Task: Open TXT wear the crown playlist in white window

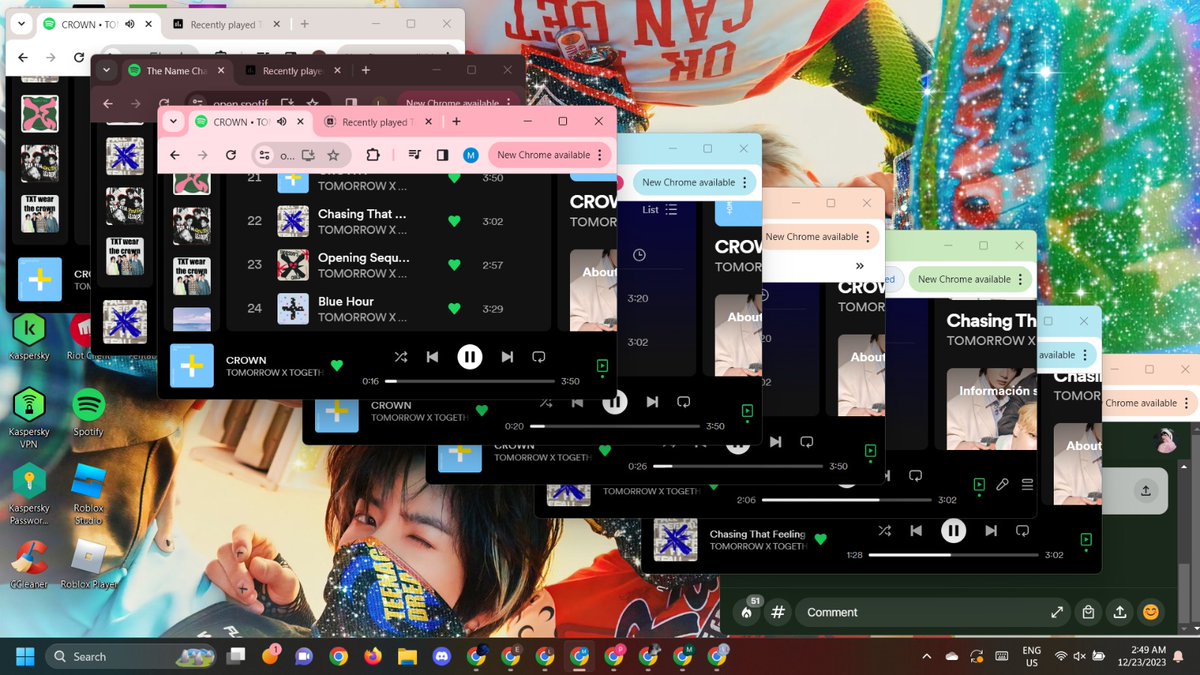Action: [x=40, y=213]
